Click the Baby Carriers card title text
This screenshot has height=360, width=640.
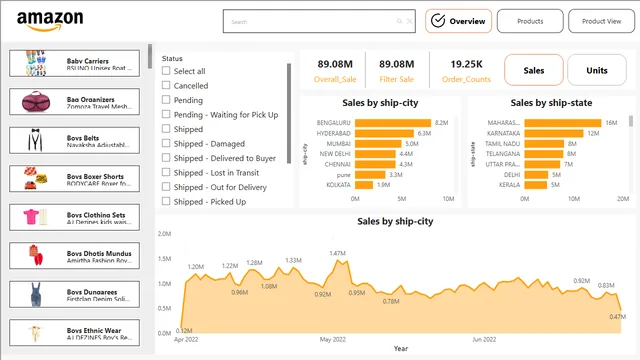[88, 61]
